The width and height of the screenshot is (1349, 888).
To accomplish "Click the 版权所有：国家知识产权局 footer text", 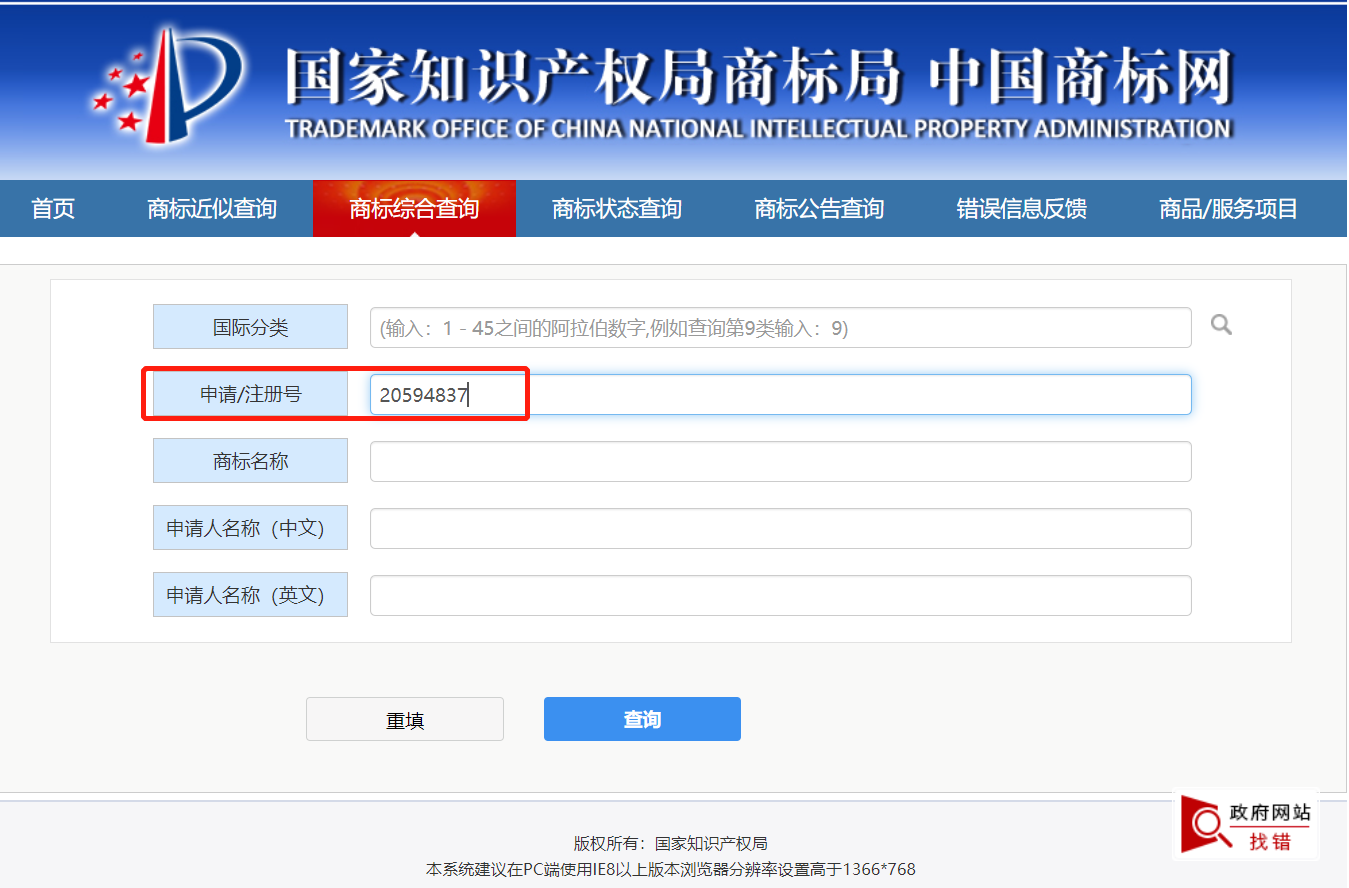I will pyautogui.click(x=670, y=843).
